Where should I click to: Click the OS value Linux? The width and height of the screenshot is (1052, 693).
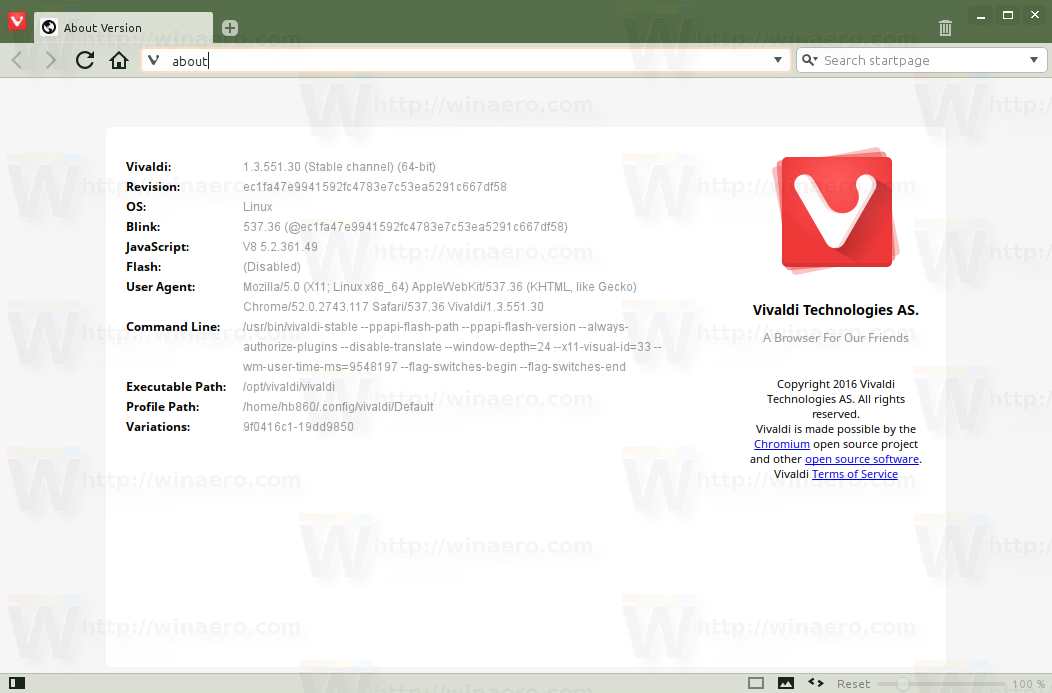coord(258,207)
